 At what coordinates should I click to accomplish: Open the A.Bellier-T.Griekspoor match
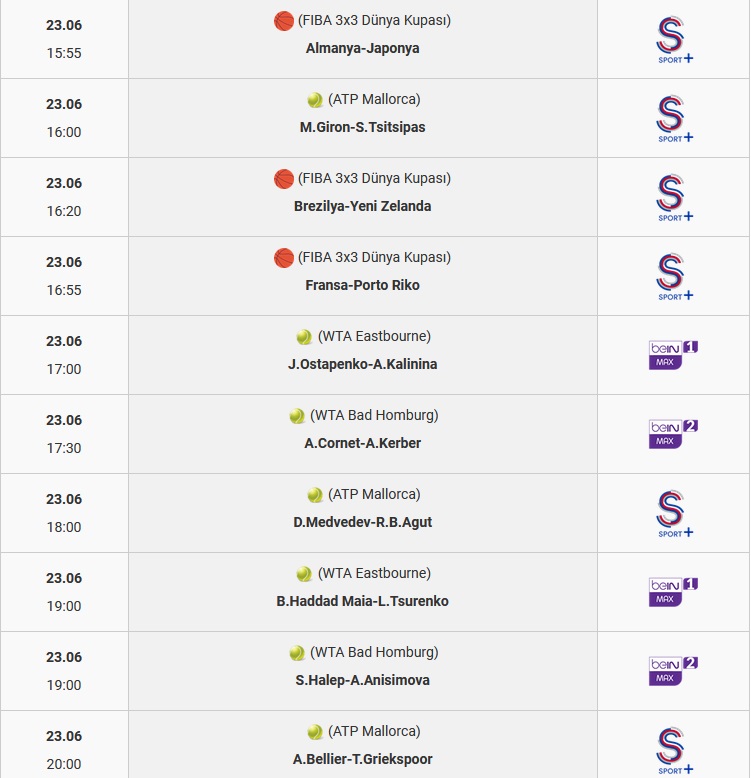pyautogui.click(x=363, y=759)
